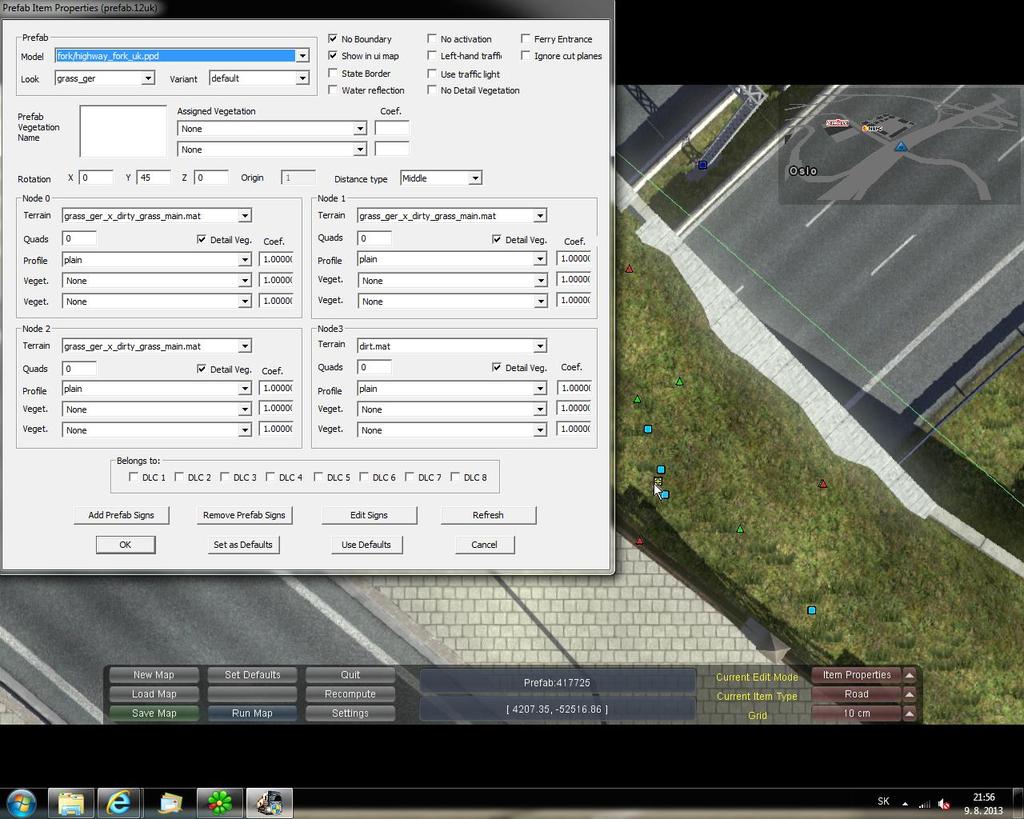1024x819 pixels.
Task: Open Windows Explorer from the taskbar
Action: [x=70, y=802]
